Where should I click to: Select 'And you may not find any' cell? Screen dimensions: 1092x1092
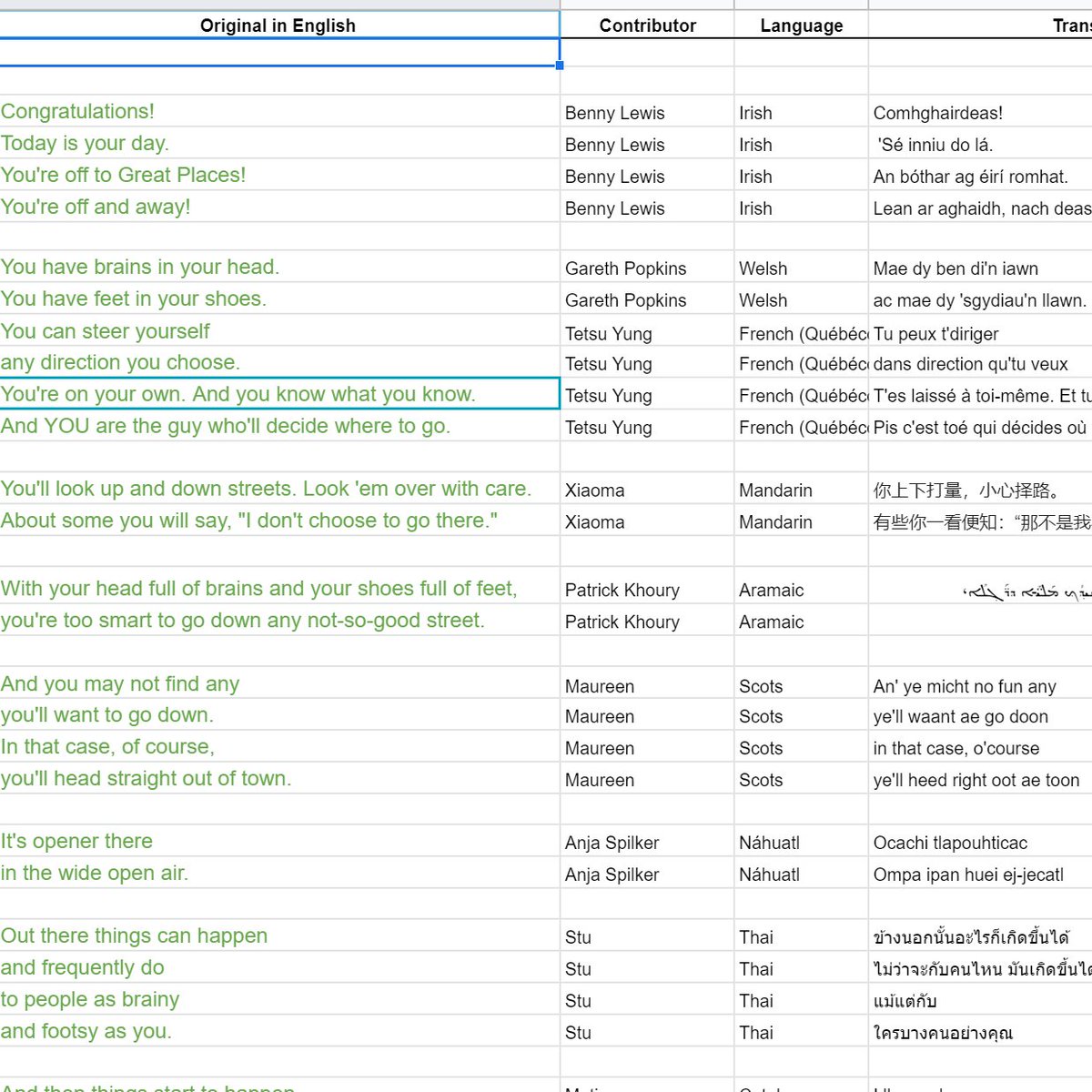[278, 683]
